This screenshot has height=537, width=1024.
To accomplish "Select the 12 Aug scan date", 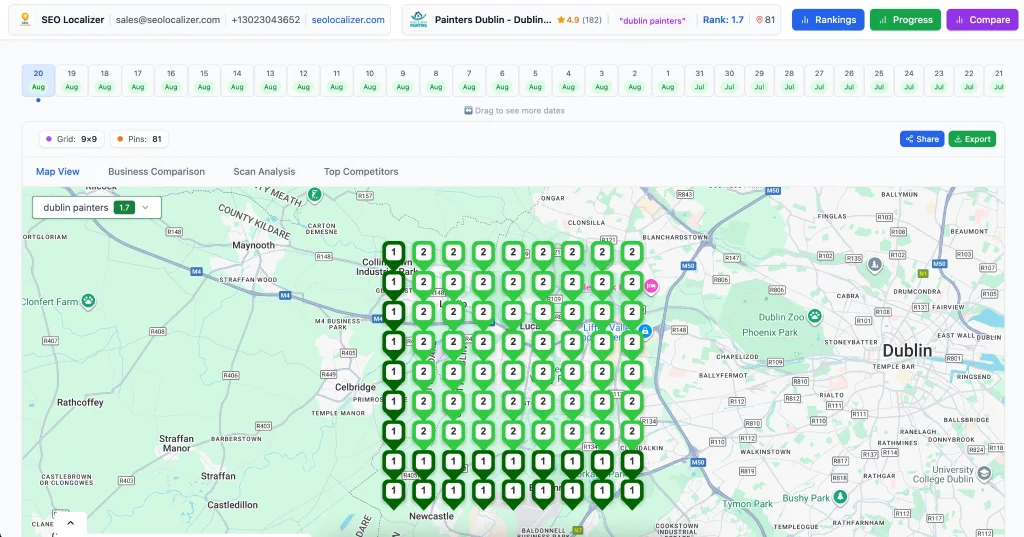I will [x=303, y=80].
